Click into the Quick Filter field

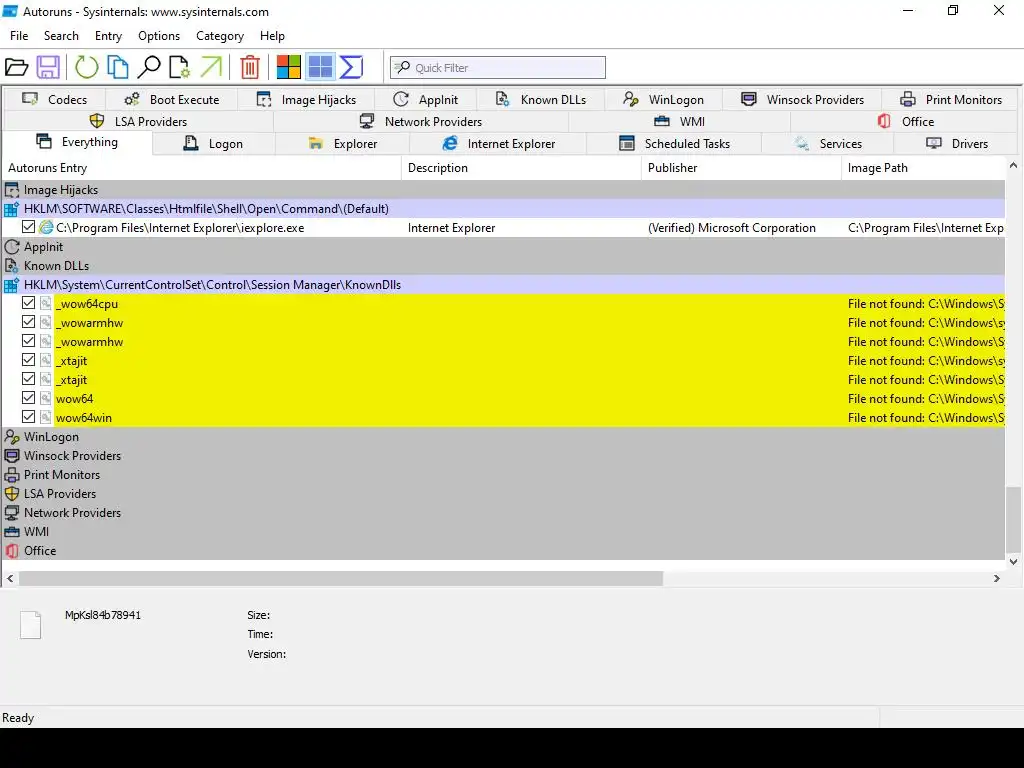[498, 67]
